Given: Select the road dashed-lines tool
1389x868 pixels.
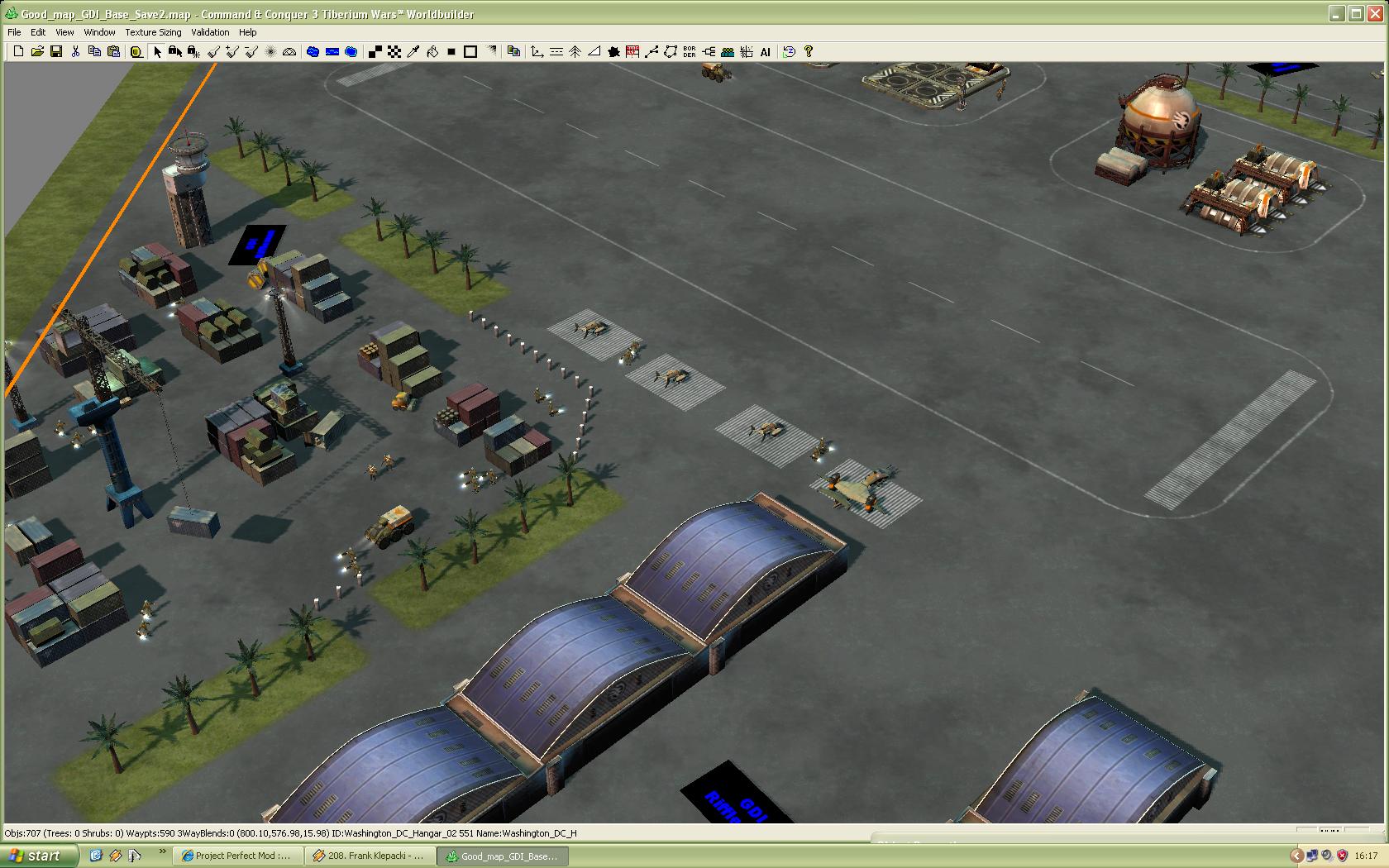Looking at the screenshot, I should click(556, 51).
